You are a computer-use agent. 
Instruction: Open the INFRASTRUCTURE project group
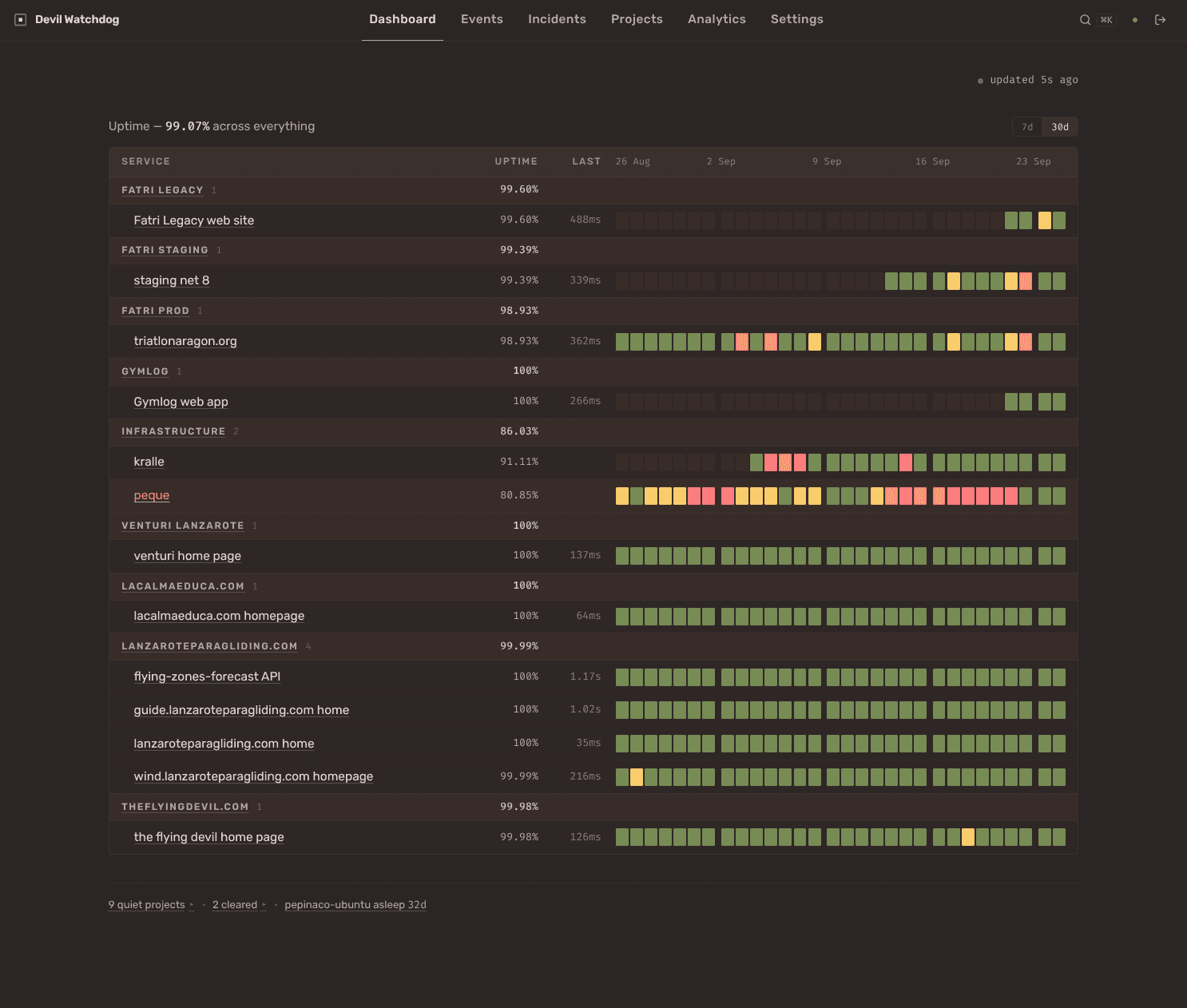[x=173, y=431]
